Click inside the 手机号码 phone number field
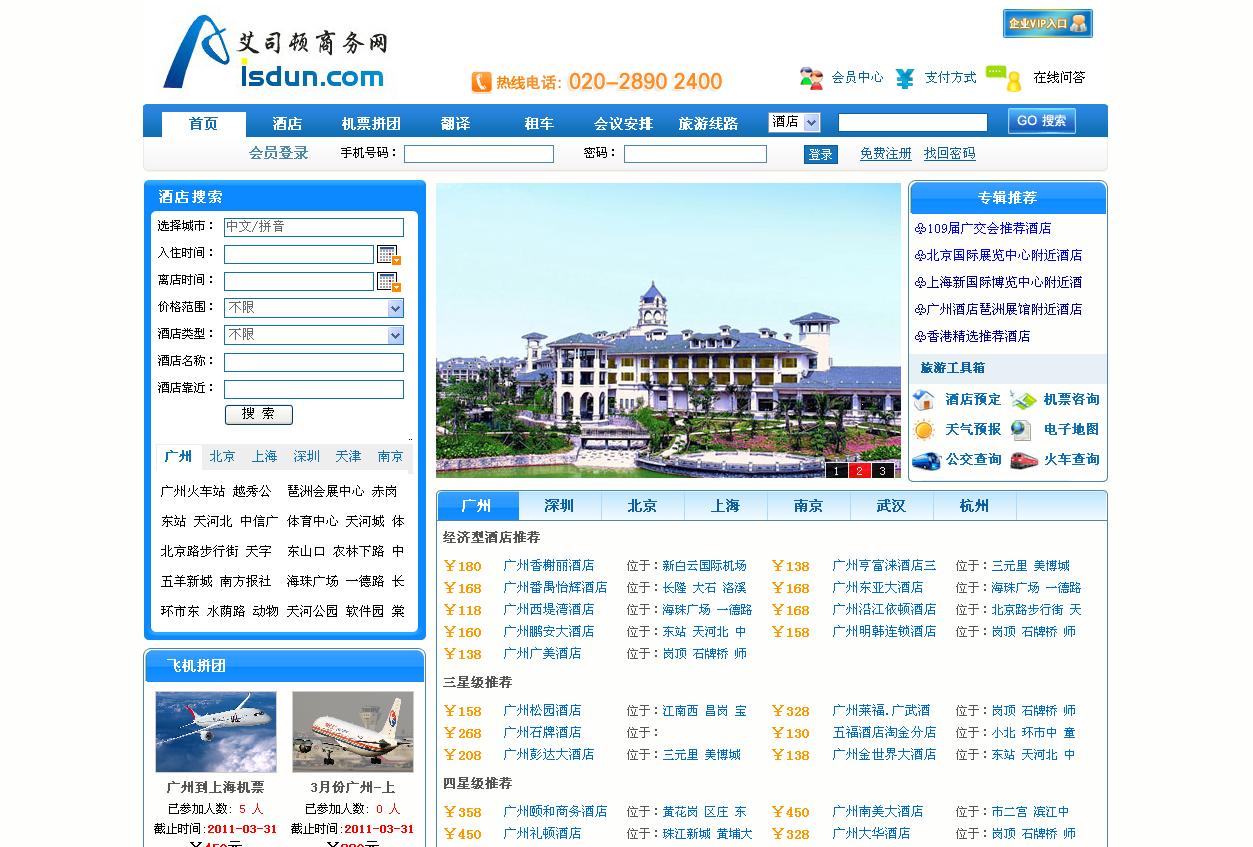The width and height of the screenshot is (1253, 847). coord(478,154)
